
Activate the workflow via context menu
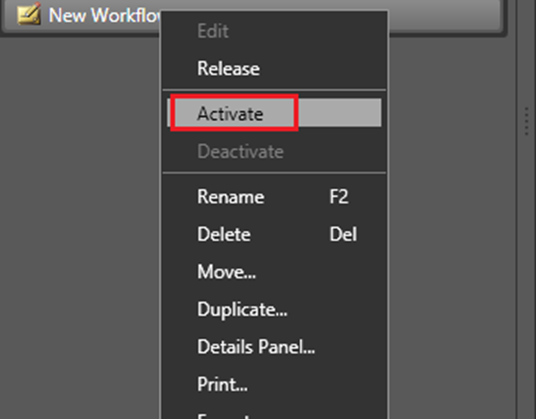point(230,113)
